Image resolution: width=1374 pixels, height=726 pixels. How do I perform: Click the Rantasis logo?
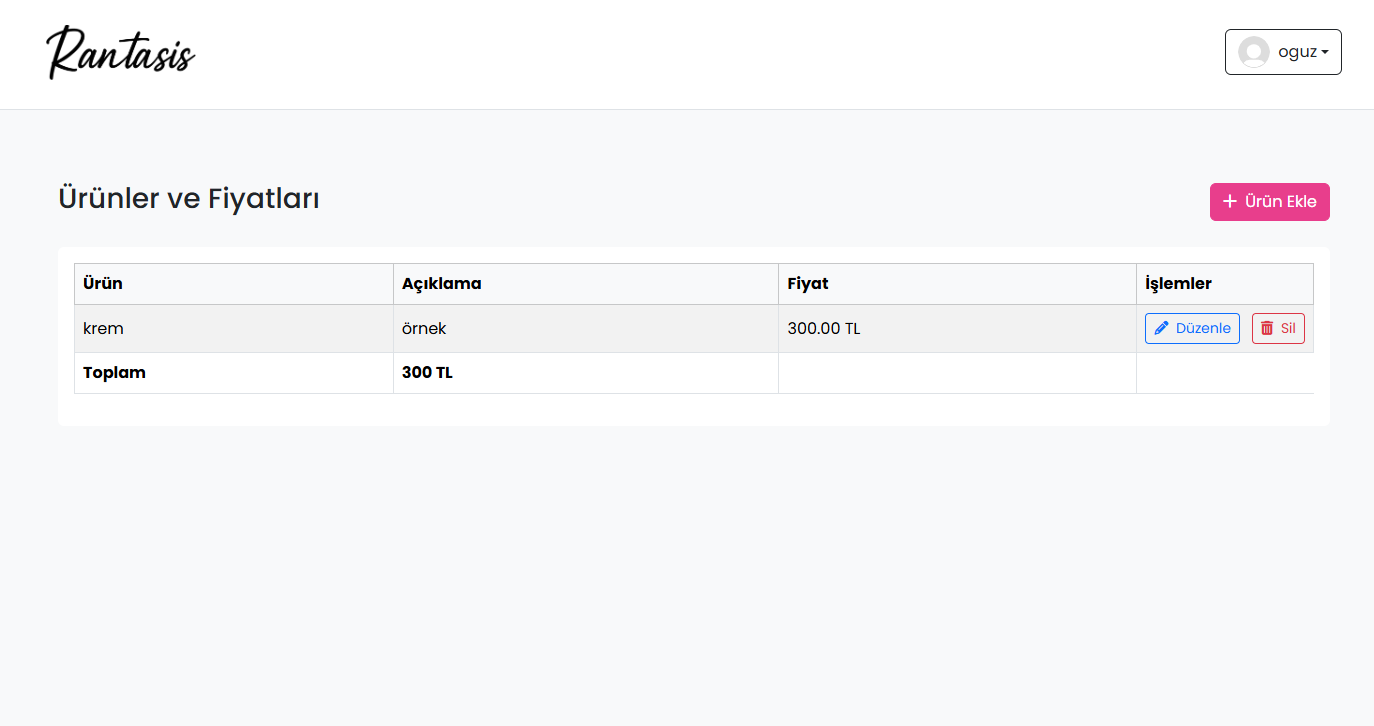pos(121,53)
